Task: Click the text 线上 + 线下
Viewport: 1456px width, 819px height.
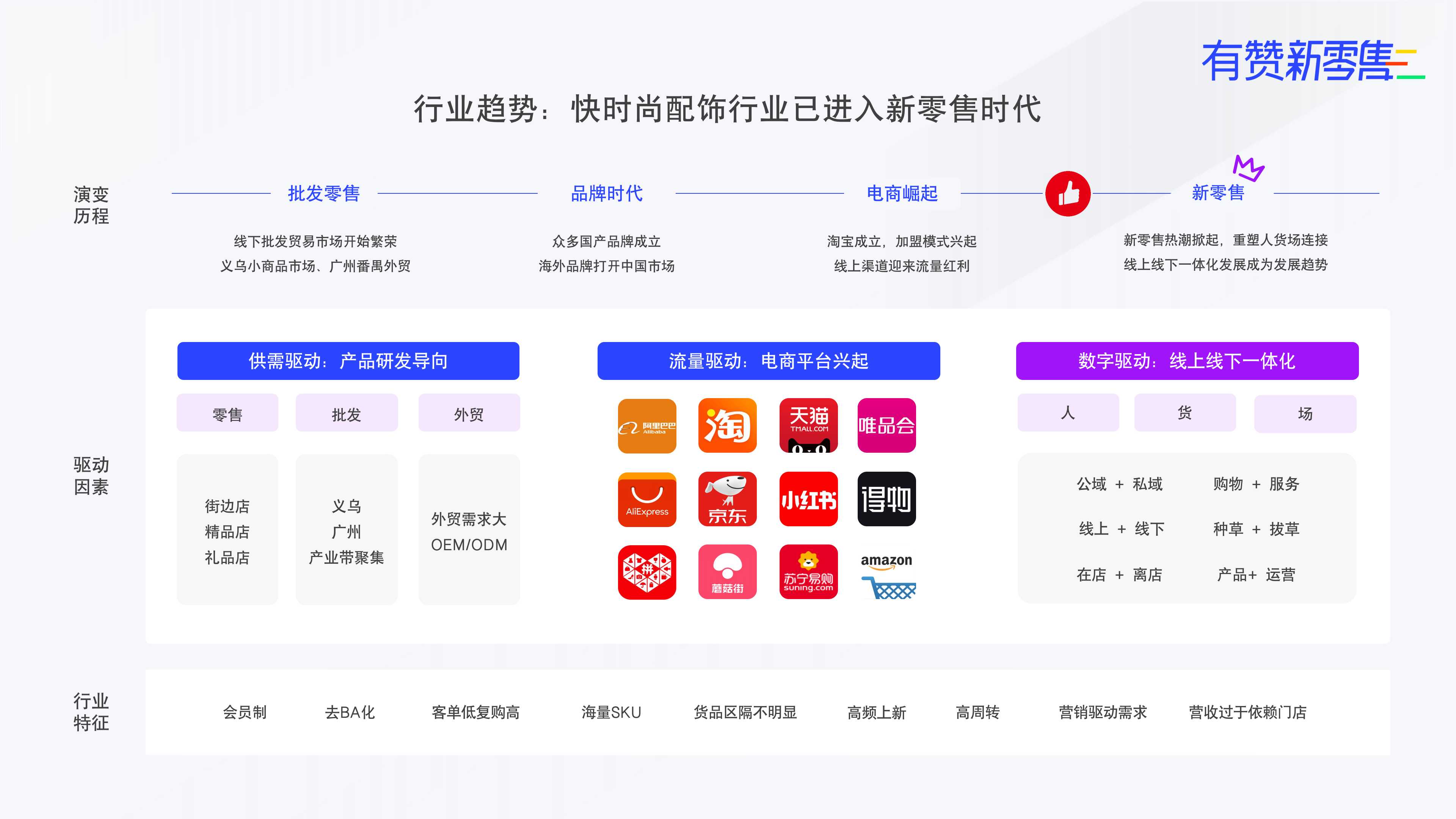Action: coord(1122,529)
